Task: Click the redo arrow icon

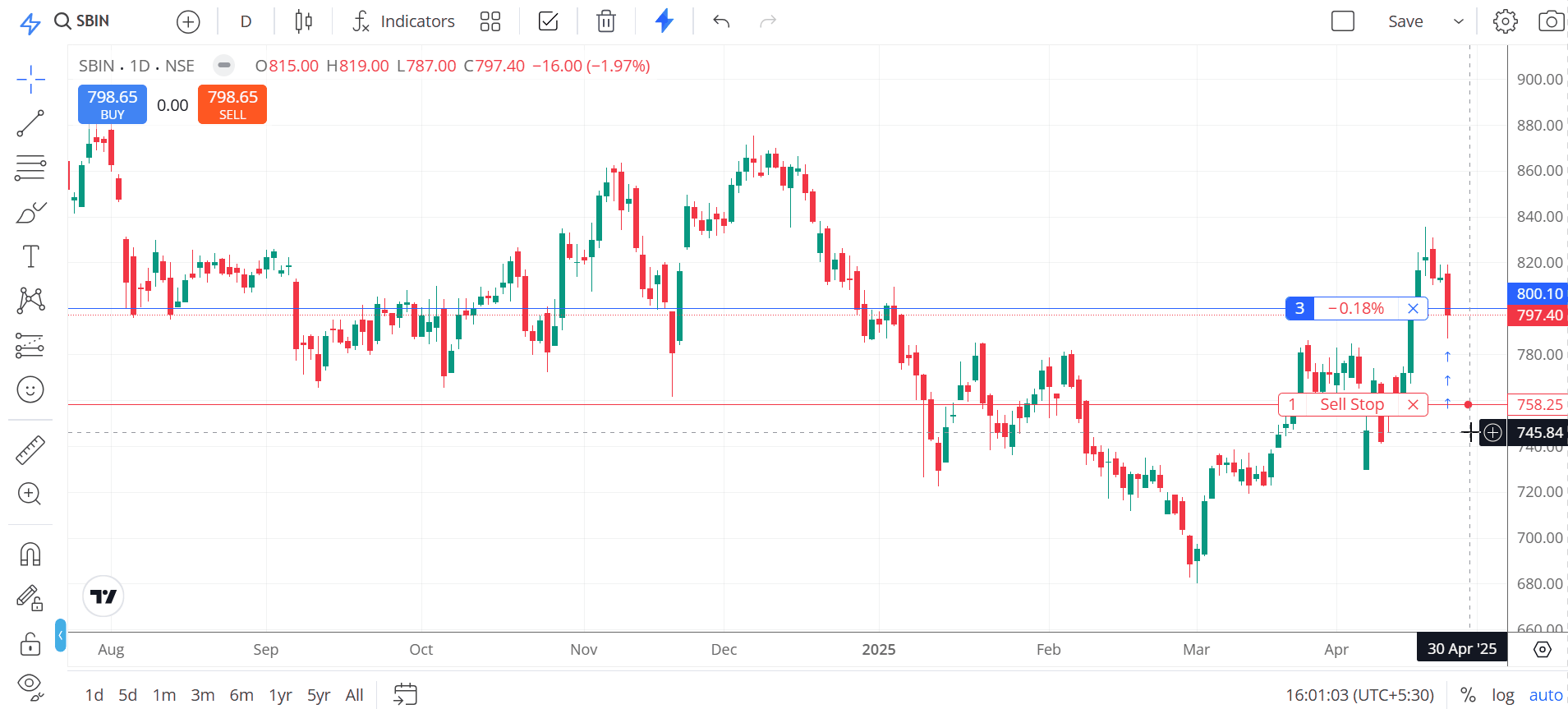Action: coord(768,21)
